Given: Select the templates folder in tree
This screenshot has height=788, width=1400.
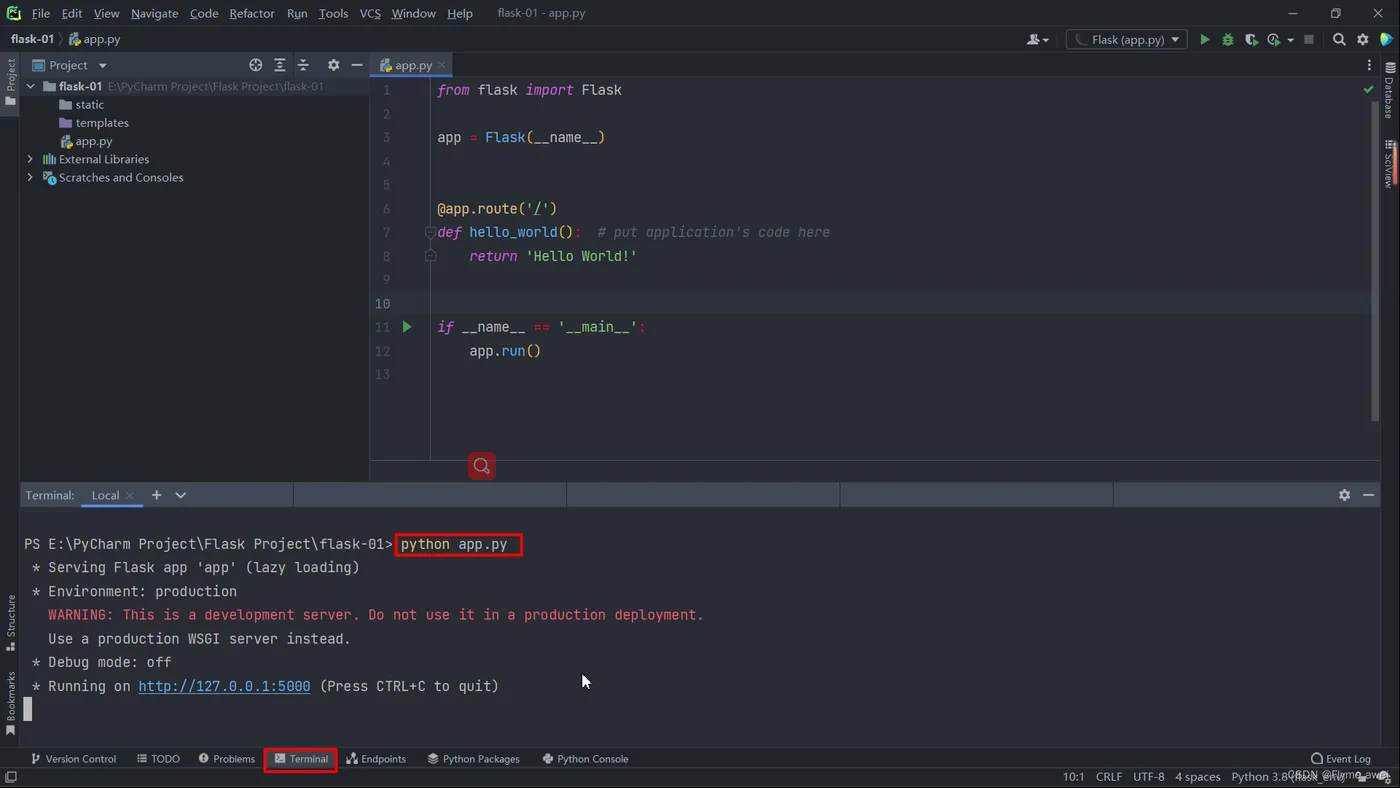Looking at the screenshot, I should 102,123.
